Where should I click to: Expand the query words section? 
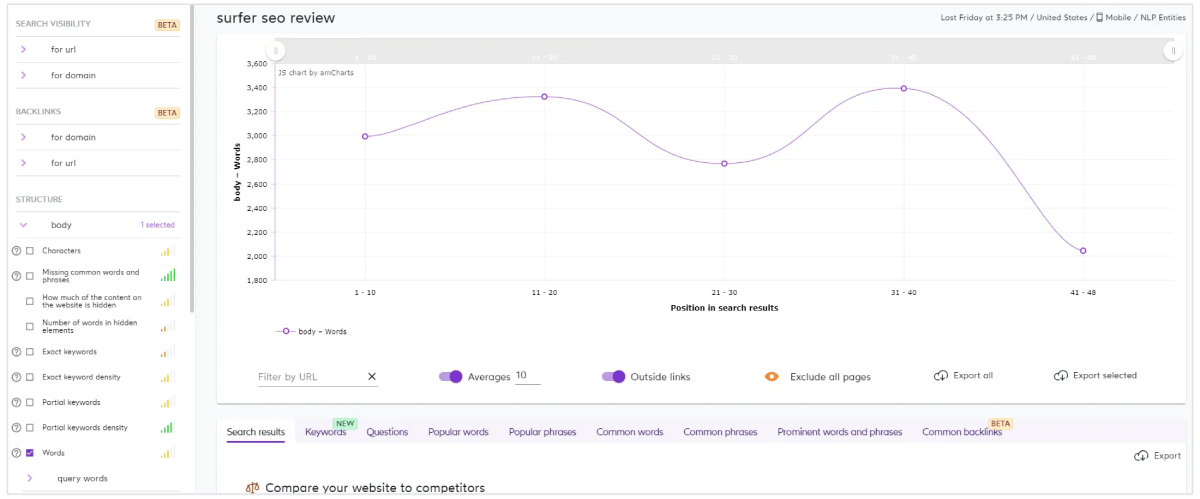[29, 478]
